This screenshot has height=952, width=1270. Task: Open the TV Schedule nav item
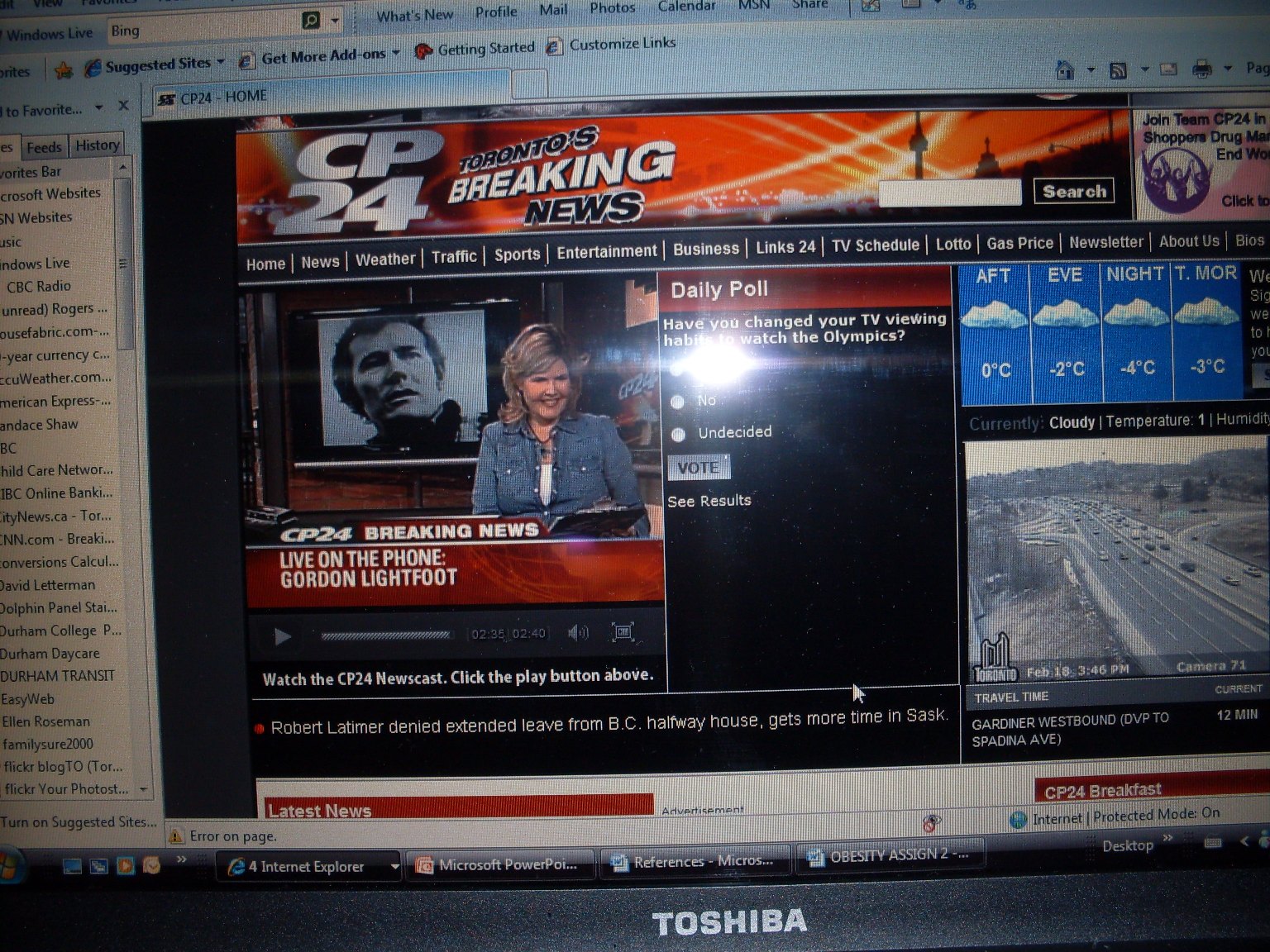pyautogui.click(x=876, y=245)
